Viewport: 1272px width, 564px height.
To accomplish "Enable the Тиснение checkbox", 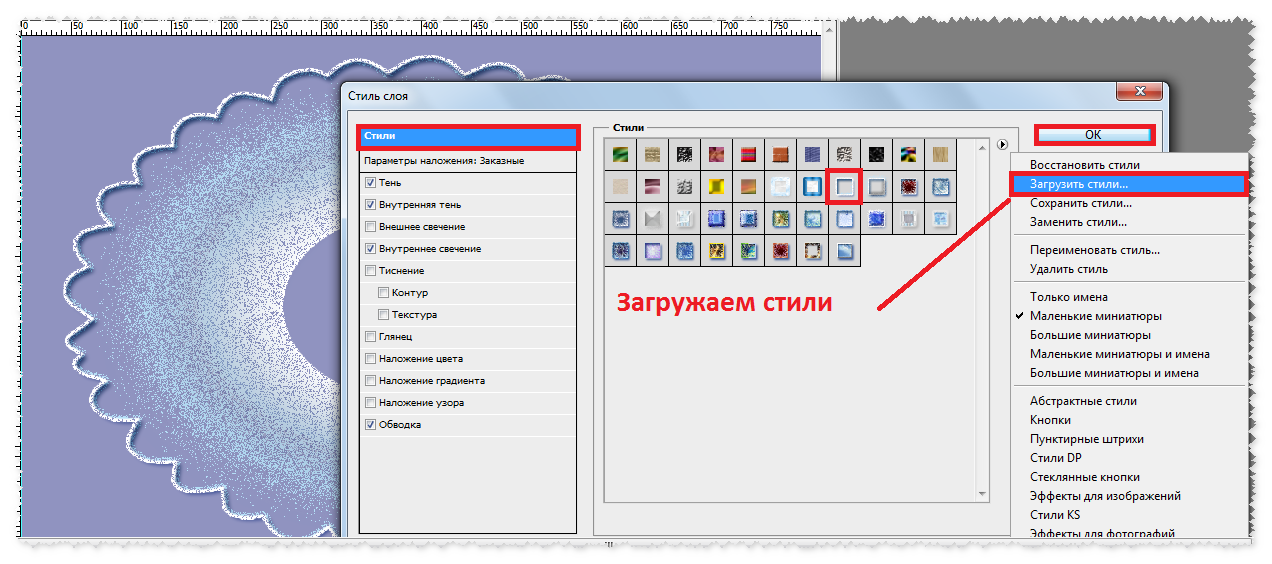I will (371, 271).
